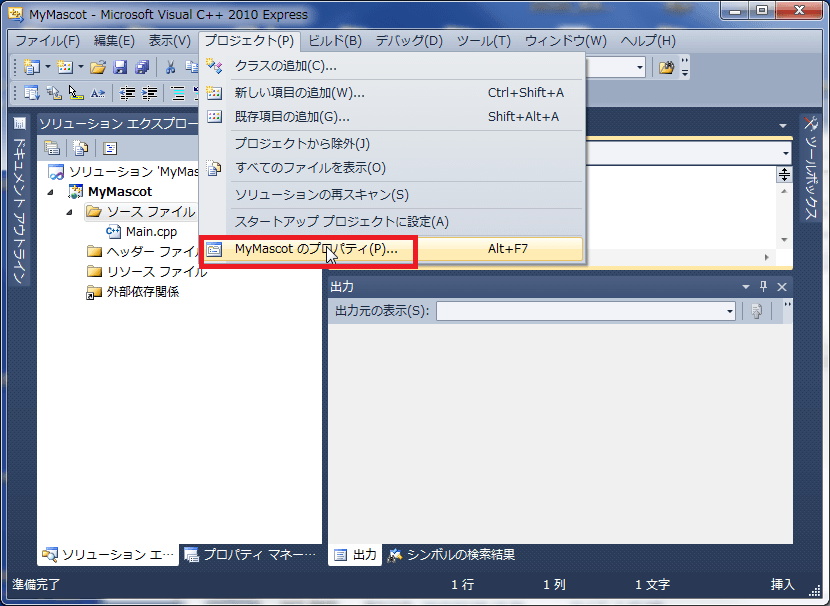
Task: Choose スタートアップ プロジェクトに設定(A) menu item
Action: click(x=391, y=222)
